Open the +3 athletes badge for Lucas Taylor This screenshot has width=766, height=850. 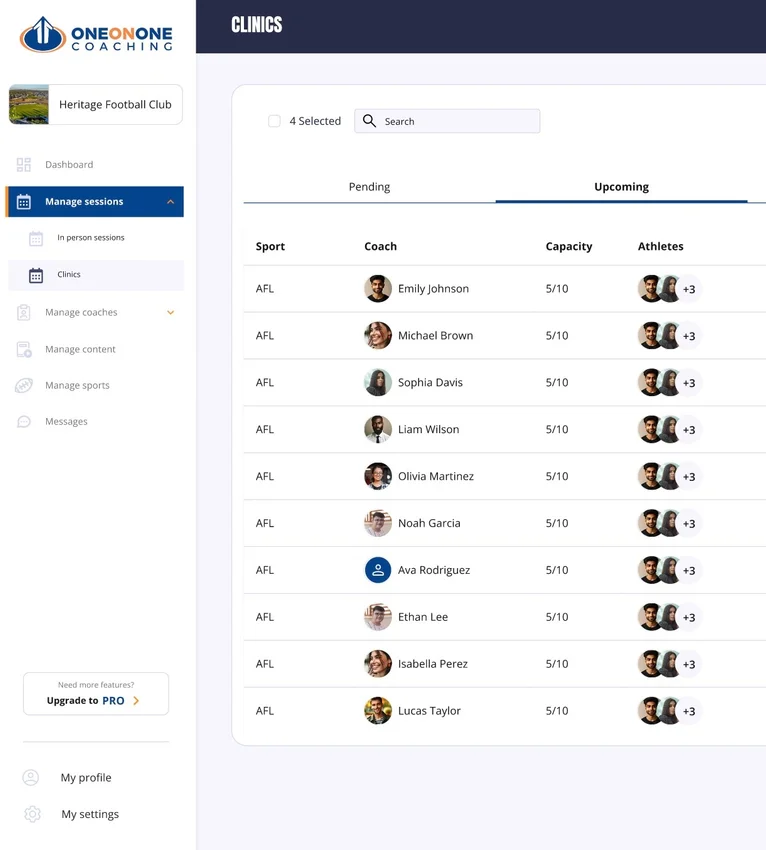click(x=689, y=711)
